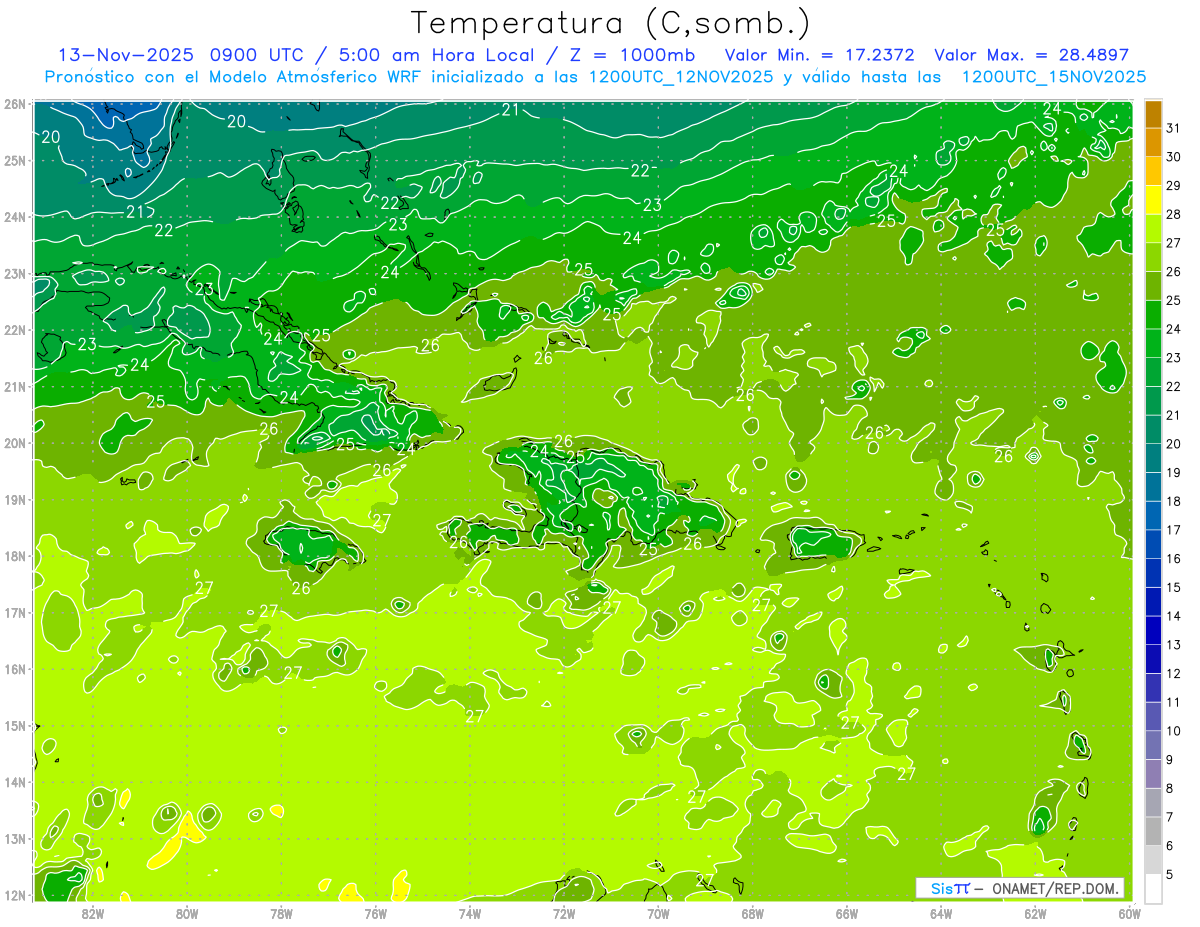This screenshot has width=1200, height=927.
Task: Select the '5:00 am Hora Local' text
Action: [437, 54]
